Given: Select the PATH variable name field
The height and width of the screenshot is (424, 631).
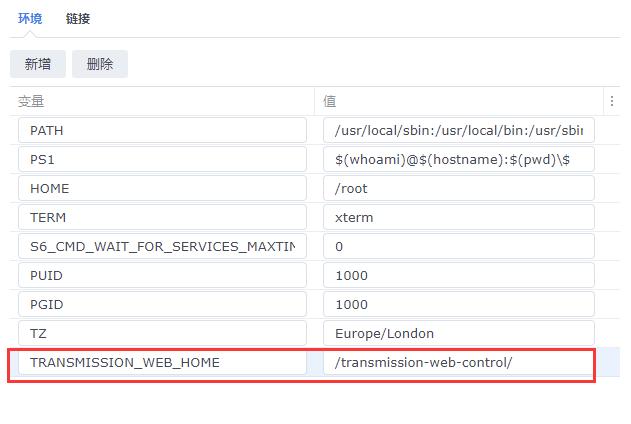Looking at the screenshot, I should pos(162,131).
